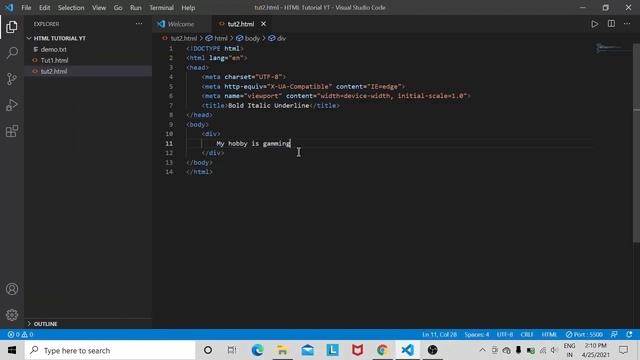
Task: Click the div breadcrumb item
Action: point(282,38)
